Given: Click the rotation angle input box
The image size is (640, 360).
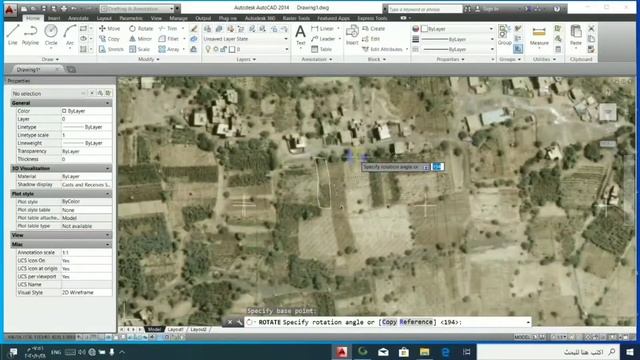Looking at the screenshot, I should 438,167.
